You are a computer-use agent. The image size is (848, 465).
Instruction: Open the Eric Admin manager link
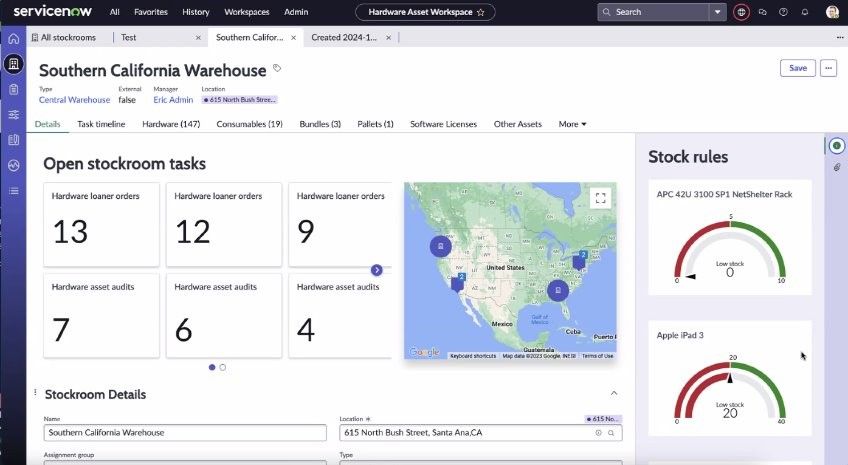click(x=172, y=100)
